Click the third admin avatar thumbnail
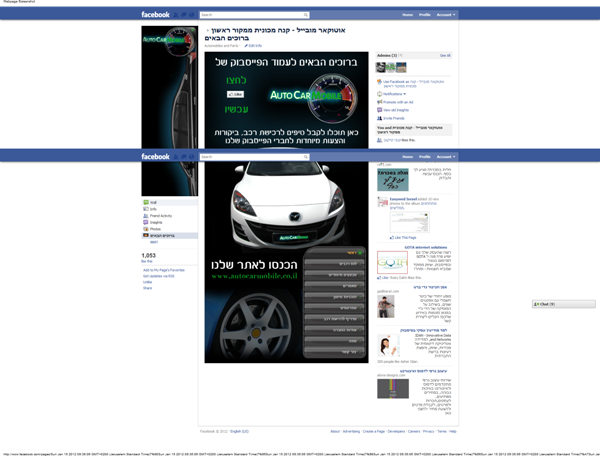This screenshot has height=456, width=600. [401, 68]
